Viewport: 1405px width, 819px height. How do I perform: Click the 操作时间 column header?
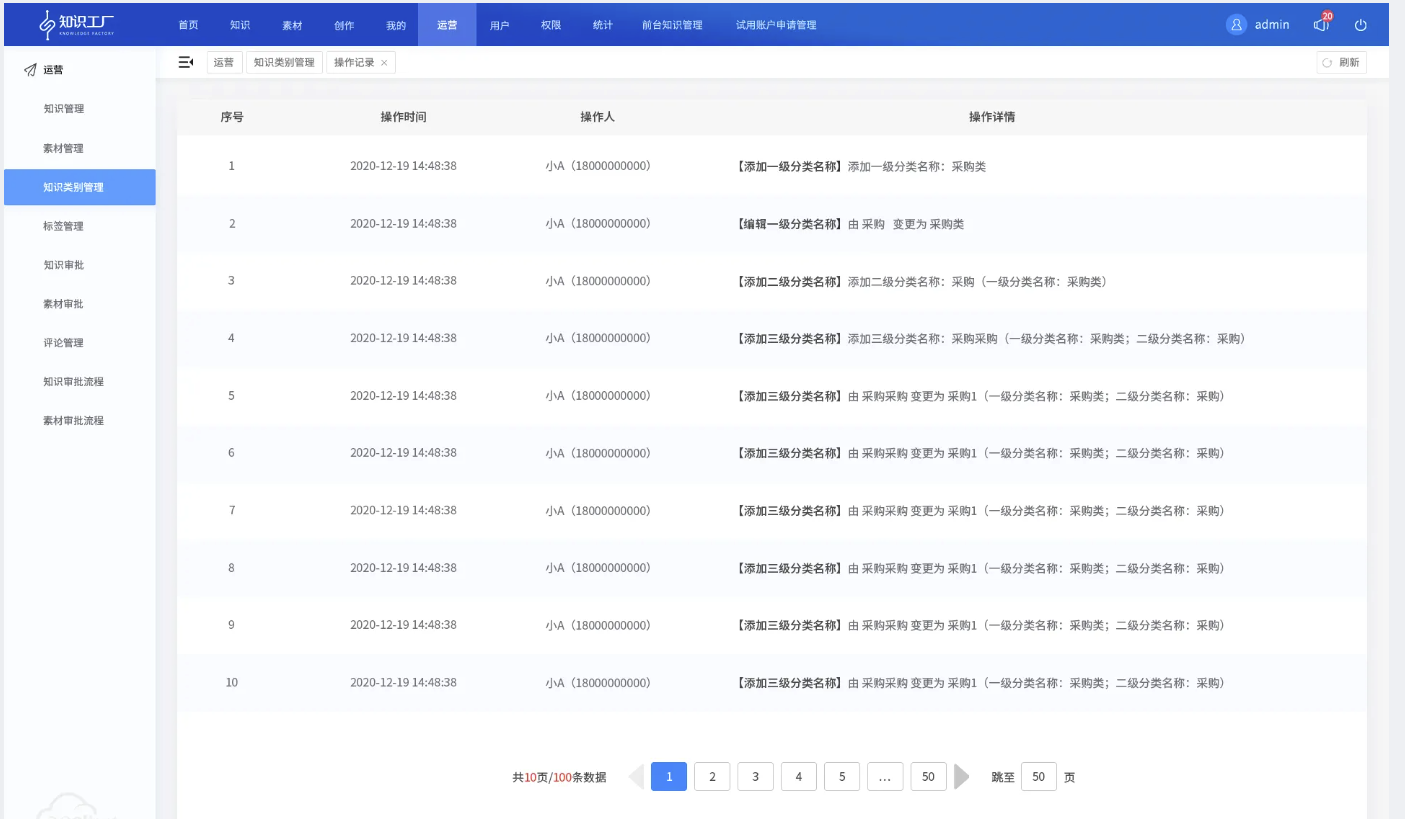point(403,117)
